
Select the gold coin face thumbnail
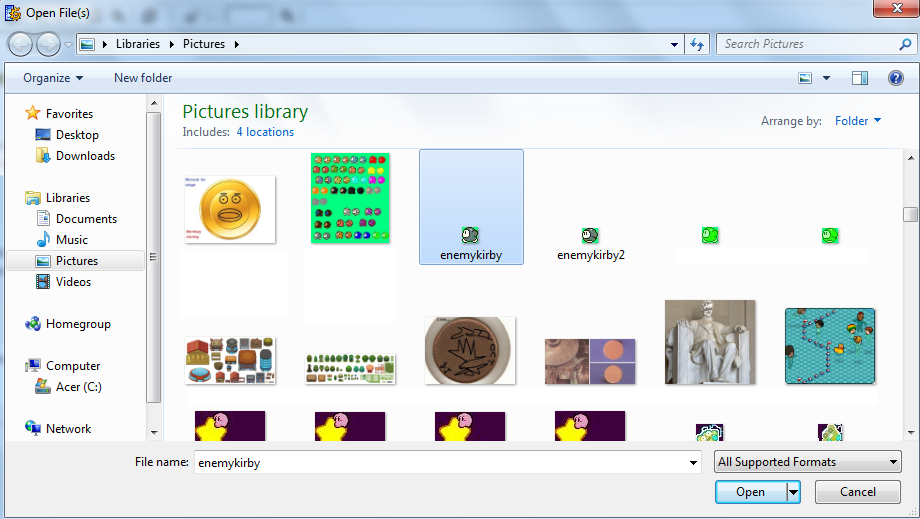tap(230, 209)
